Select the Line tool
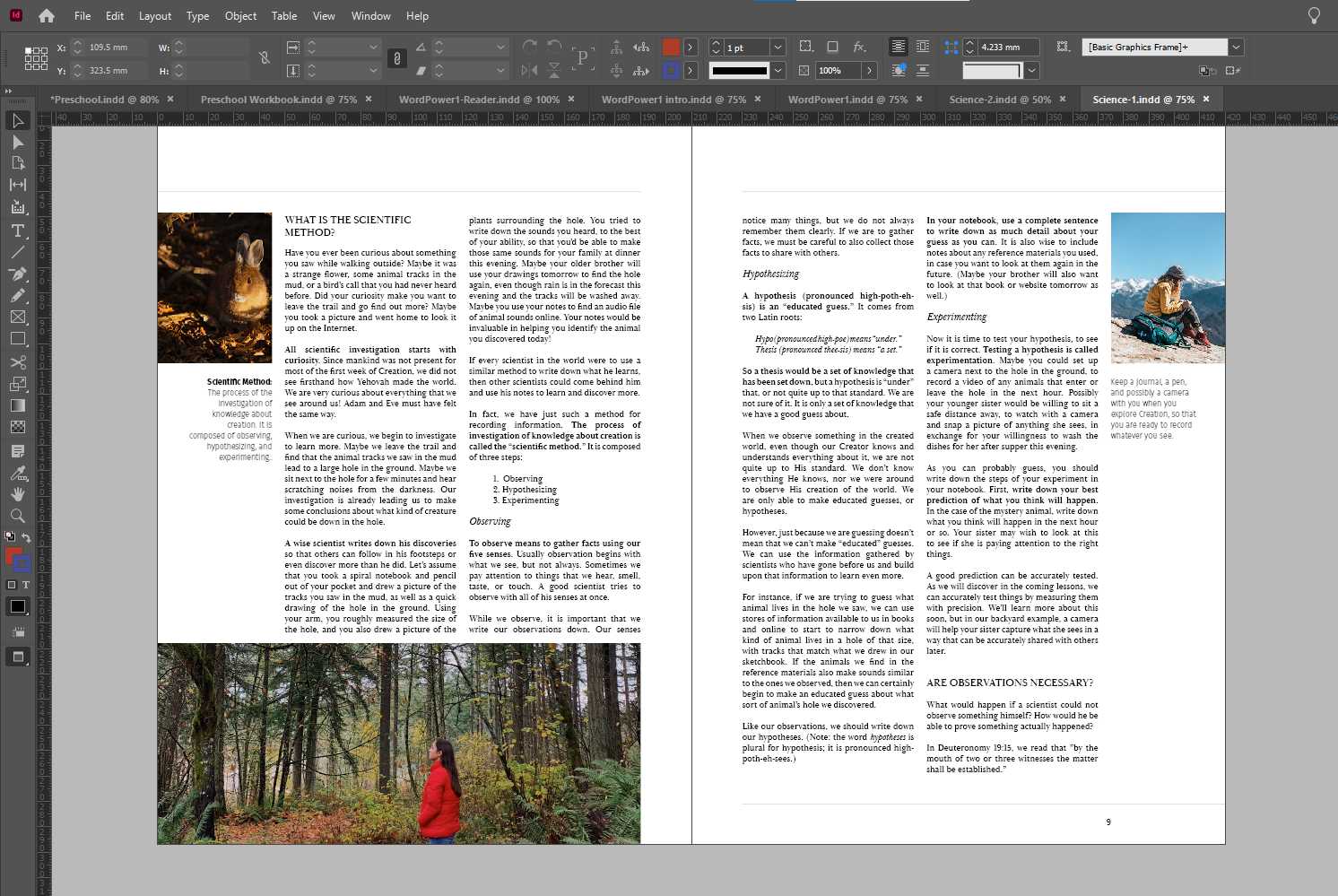Viewport: 1338px width, 896px height. 17,252
